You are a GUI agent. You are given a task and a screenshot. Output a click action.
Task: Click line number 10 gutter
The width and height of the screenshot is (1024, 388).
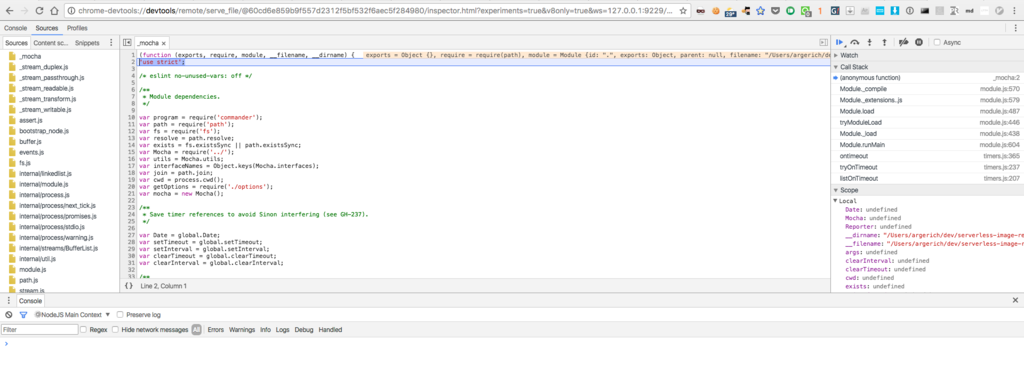point(132,117)
